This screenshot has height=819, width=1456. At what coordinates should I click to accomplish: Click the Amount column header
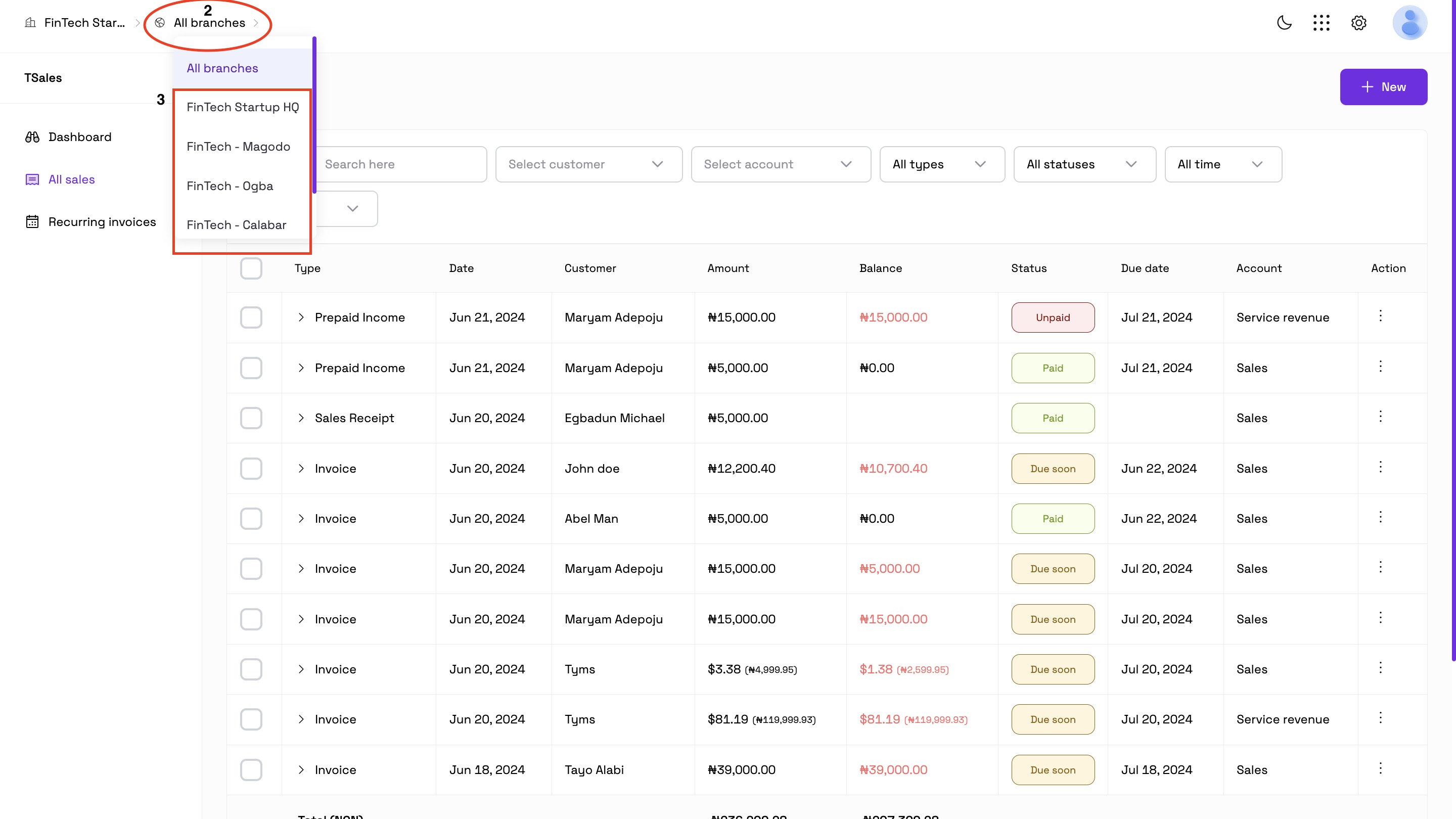click(x=728, y=268)
